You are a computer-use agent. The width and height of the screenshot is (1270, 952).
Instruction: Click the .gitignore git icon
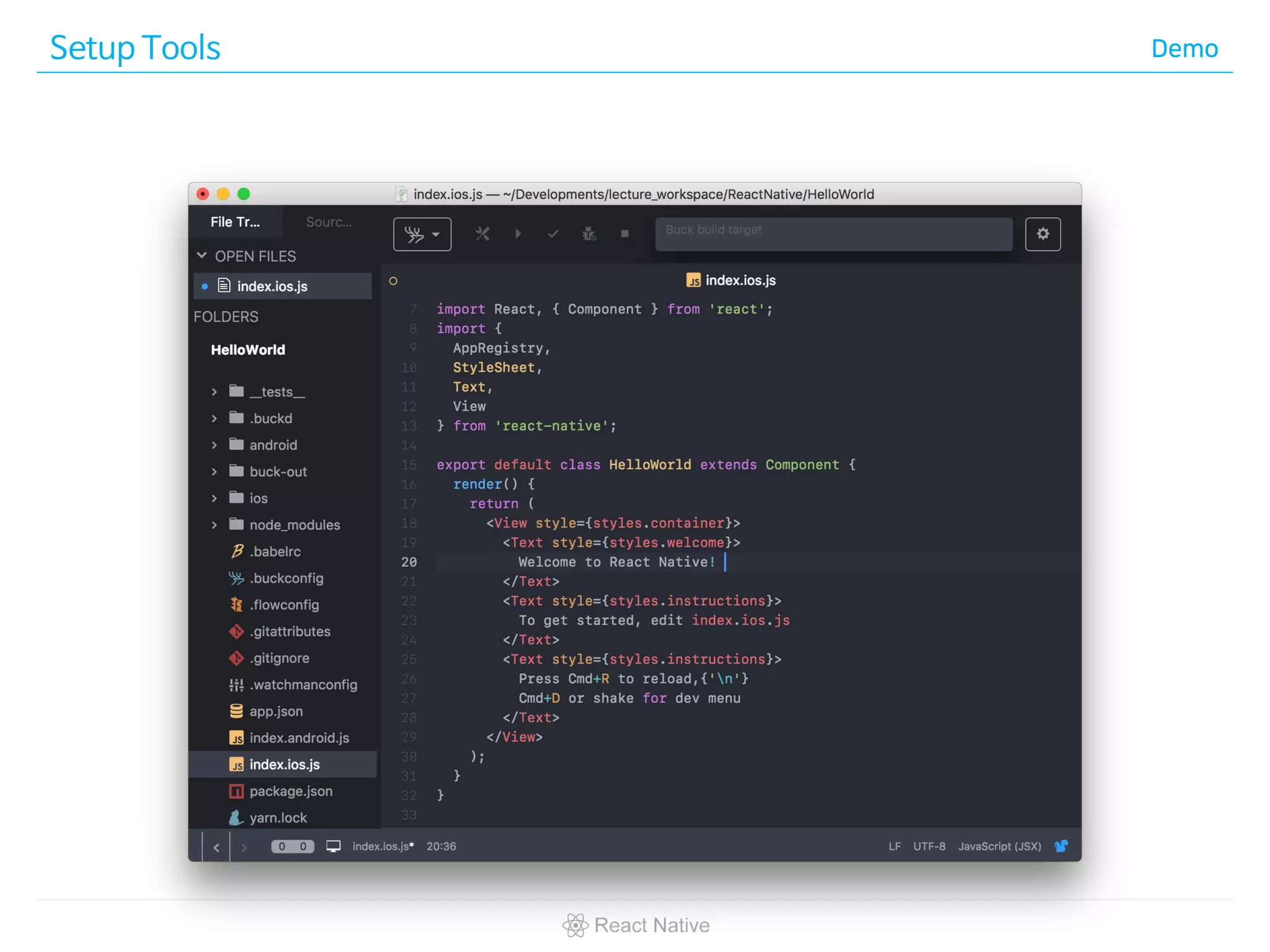click(x=236, y=658)
